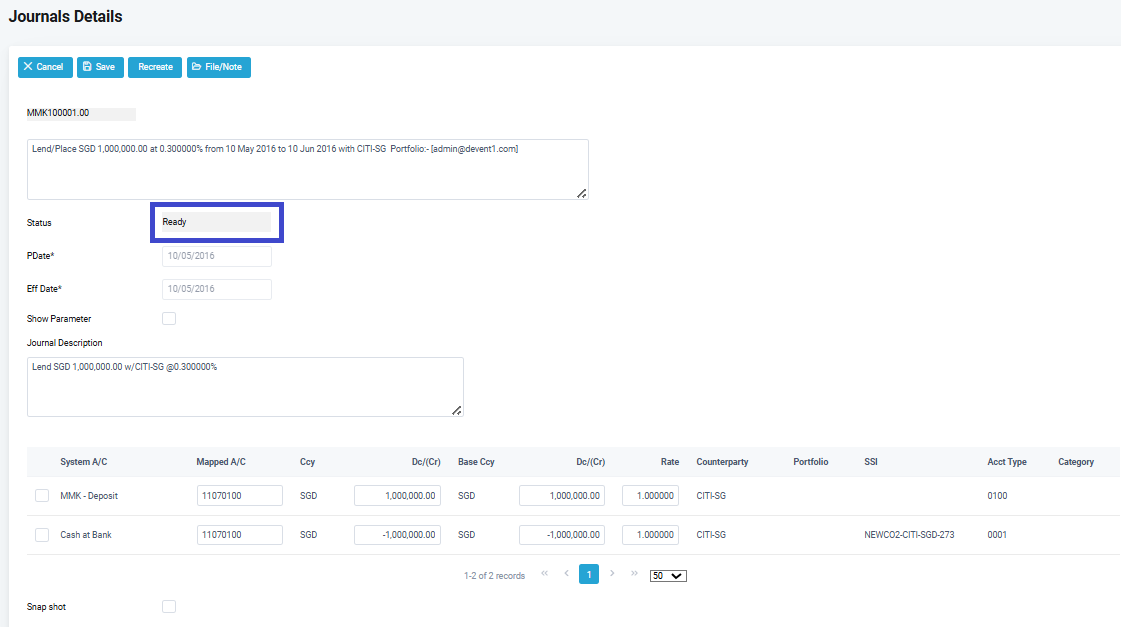Select the MMK - Deposit row checkbox
Screen dimensions: 1121x627
(42, 496)
